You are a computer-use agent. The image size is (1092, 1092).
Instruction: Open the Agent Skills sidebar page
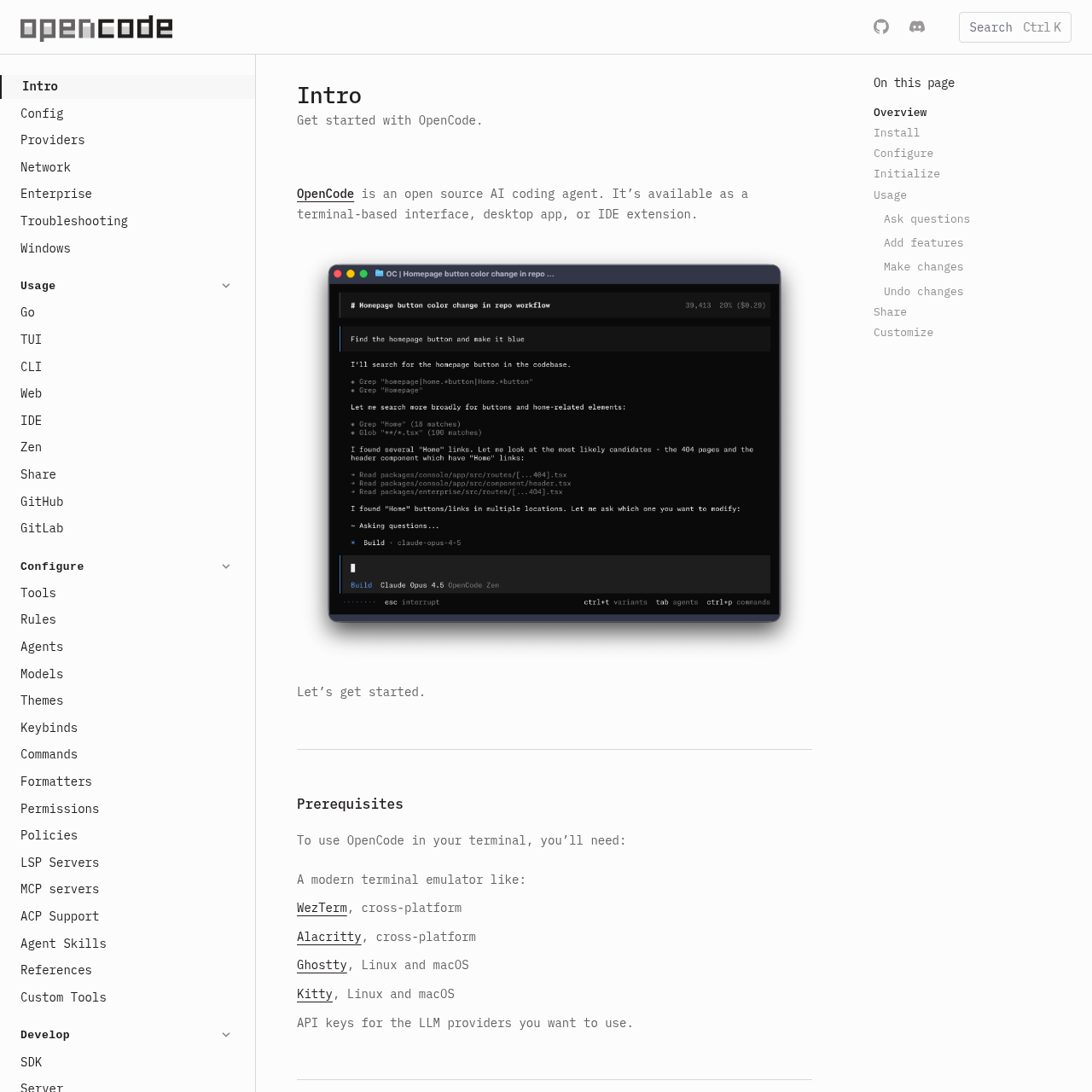tap(63, 944)
